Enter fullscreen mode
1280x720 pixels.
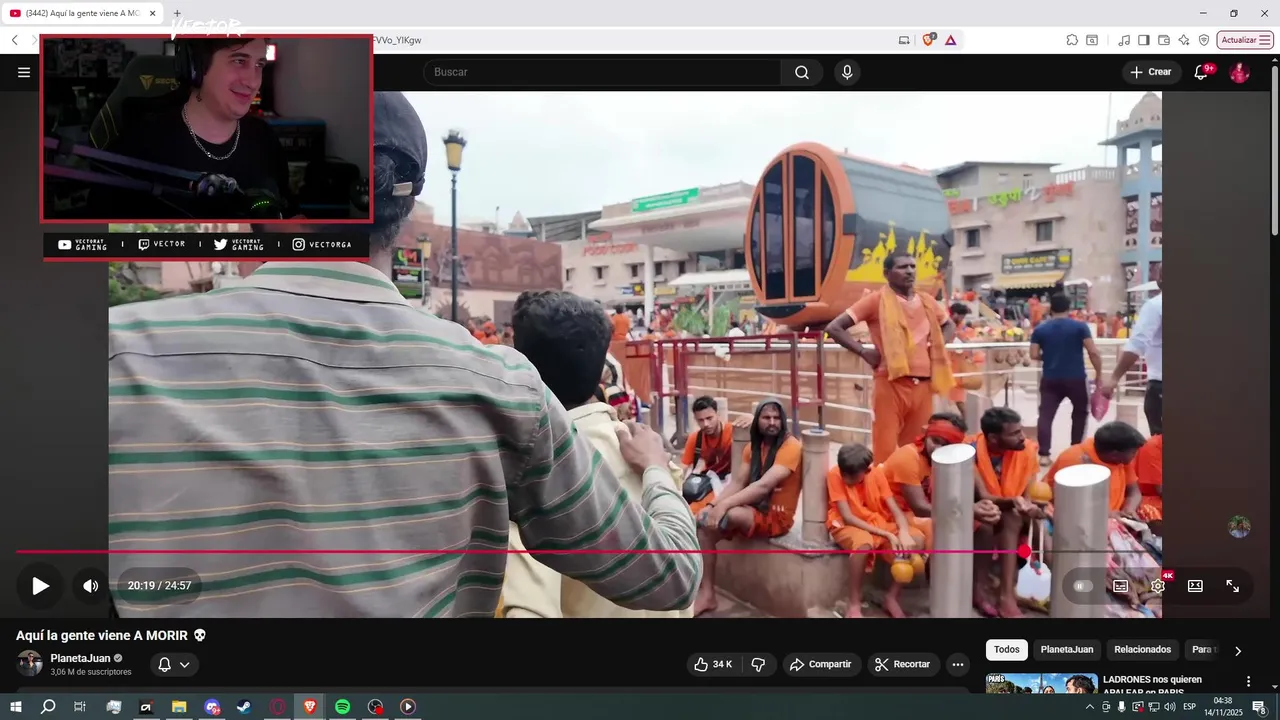[x=1233, y=586]
